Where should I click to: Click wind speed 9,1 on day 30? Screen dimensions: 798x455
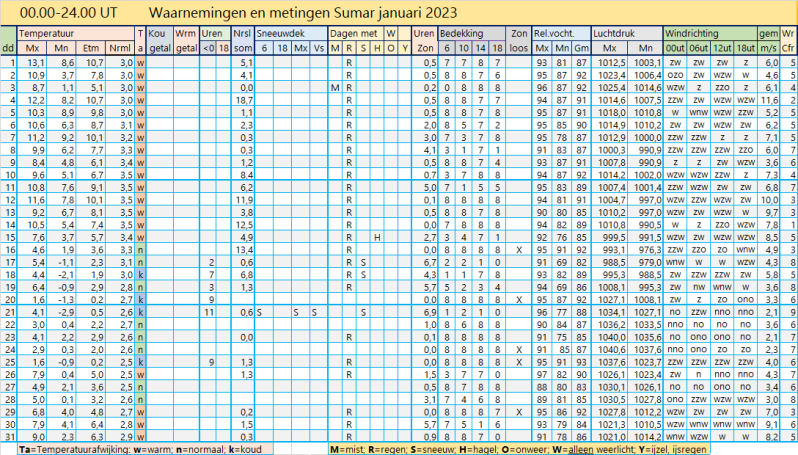pyautogui.click(x=772, y=424)
